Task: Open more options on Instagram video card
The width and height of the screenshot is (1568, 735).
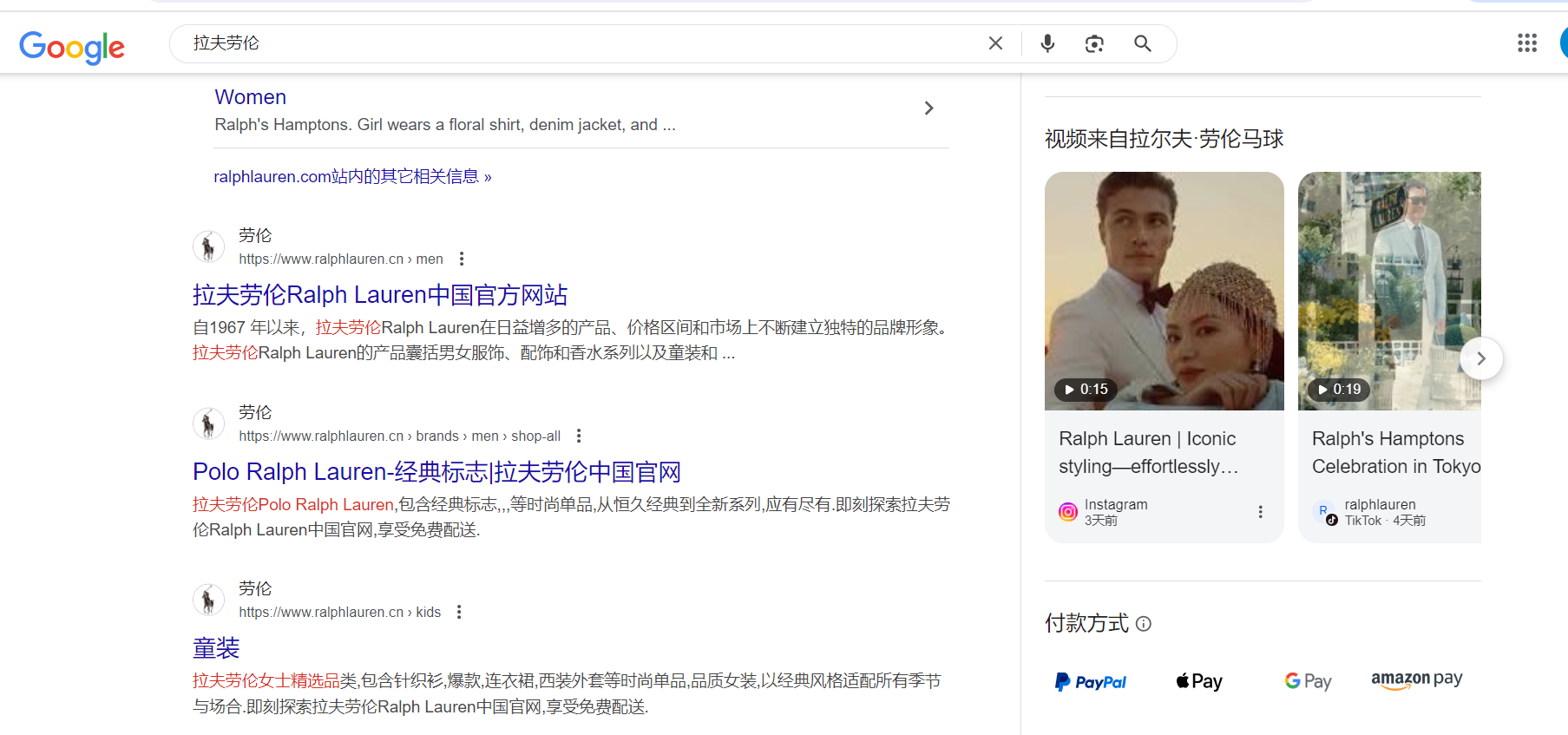Action: click(1260, 512)
